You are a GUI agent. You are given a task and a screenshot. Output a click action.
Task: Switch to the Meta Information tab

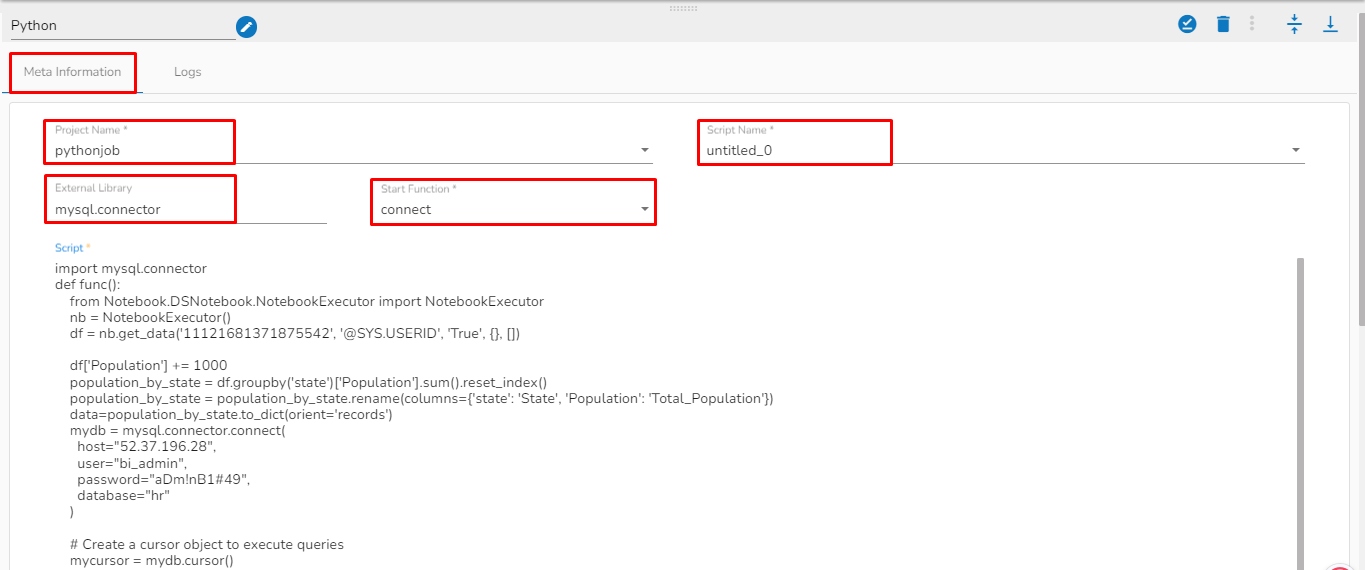tap(72, 72)
